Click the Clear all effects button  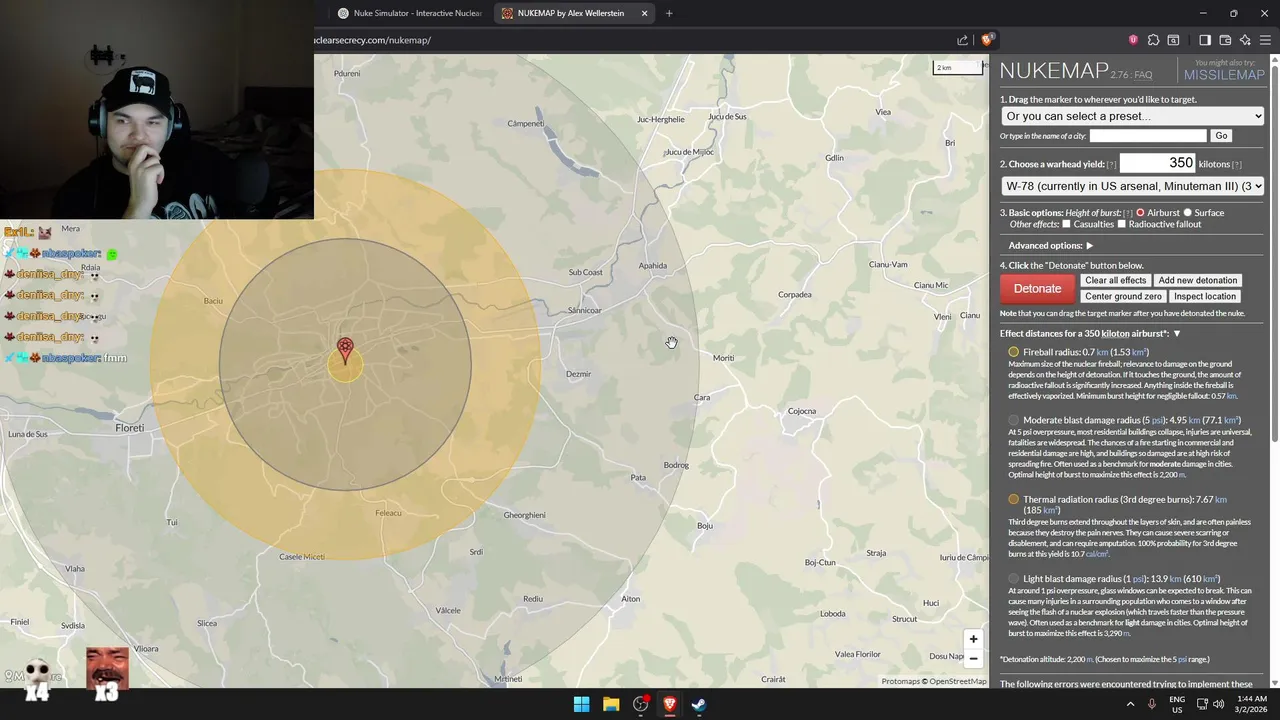click(1116, 280)
